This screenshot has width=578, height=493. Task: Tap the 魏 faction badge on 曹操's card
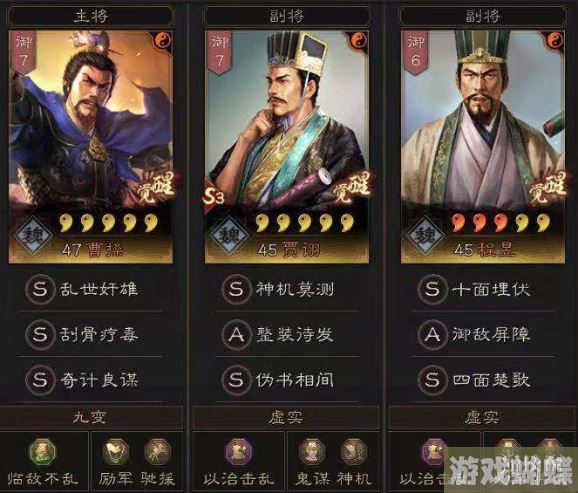coord(34,236)
